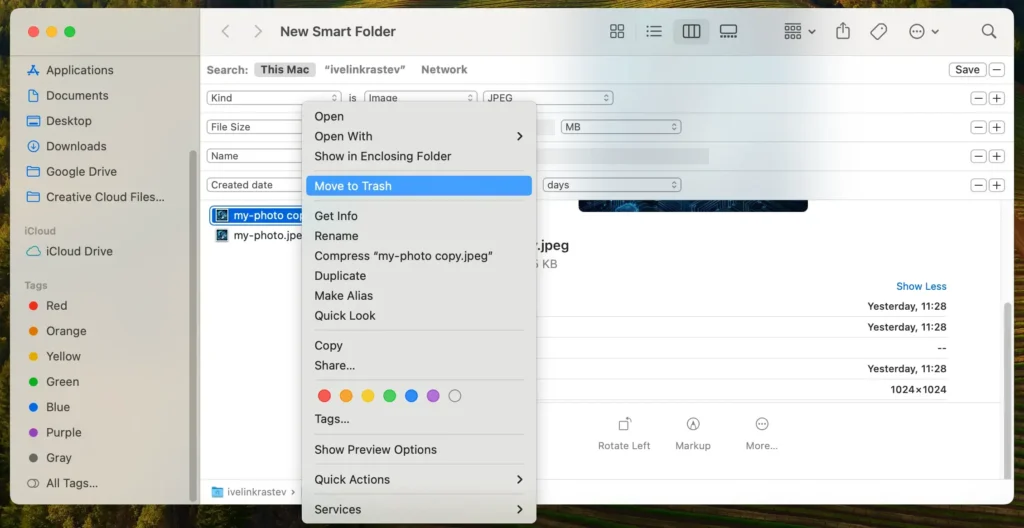
Task: Choose Move to Trash
Action: click(418, 186)
